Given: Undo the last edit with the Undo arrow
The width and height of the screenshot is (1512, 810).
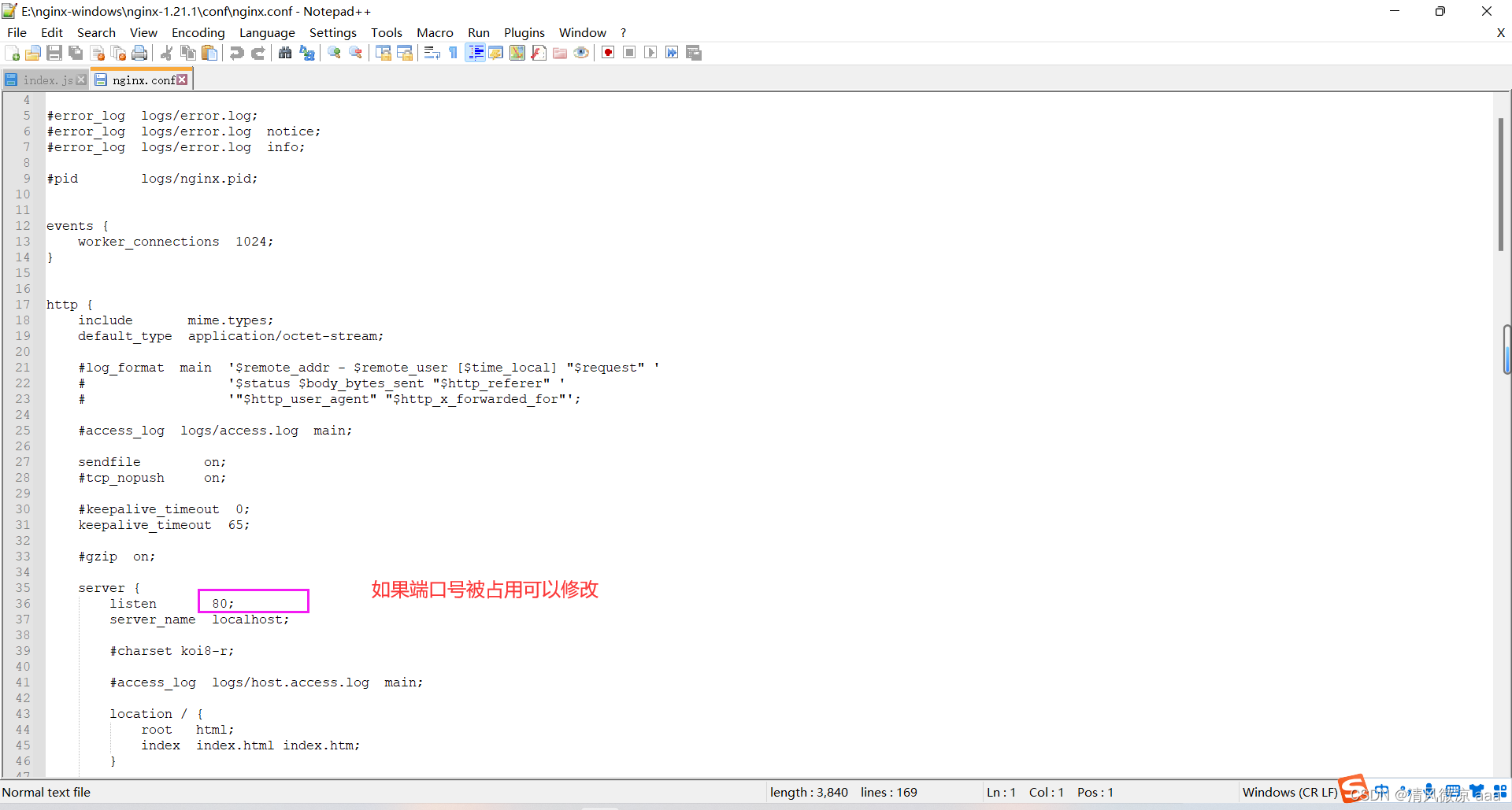Looking at the screenshot, I should (236, 53).
